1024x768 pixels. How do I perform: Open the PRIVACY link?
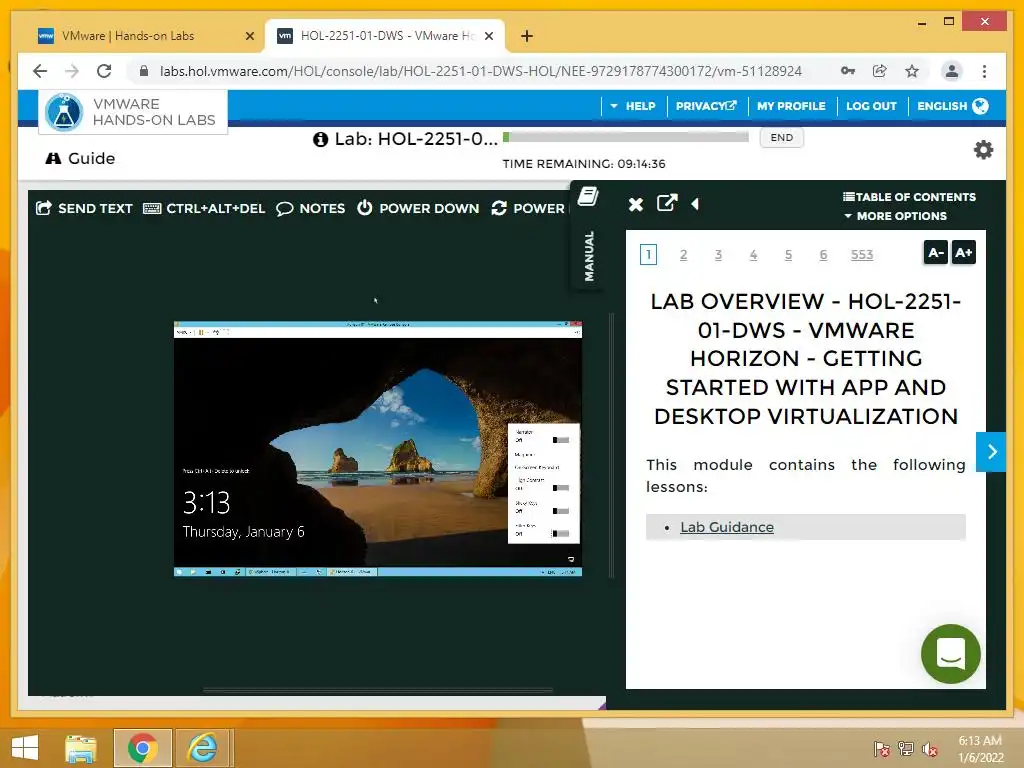pos(706,106)
